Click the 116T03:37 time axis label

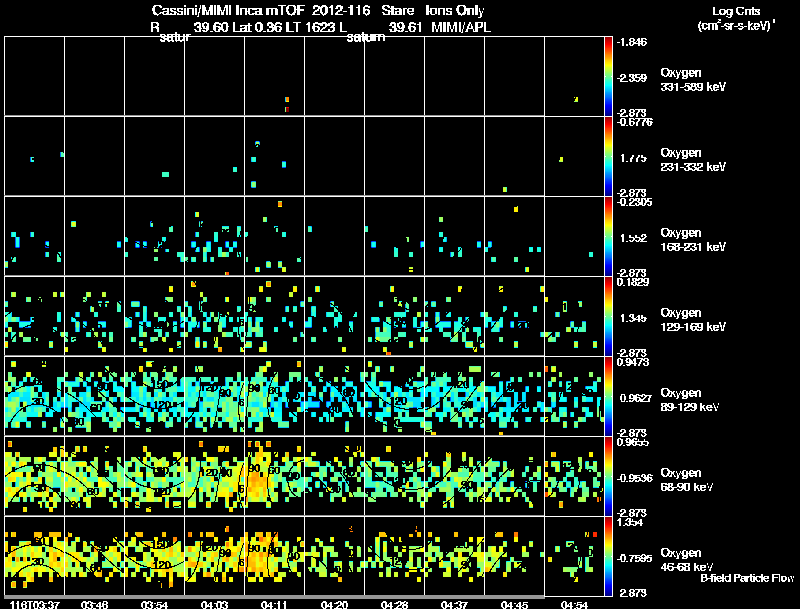click(35, 605)
